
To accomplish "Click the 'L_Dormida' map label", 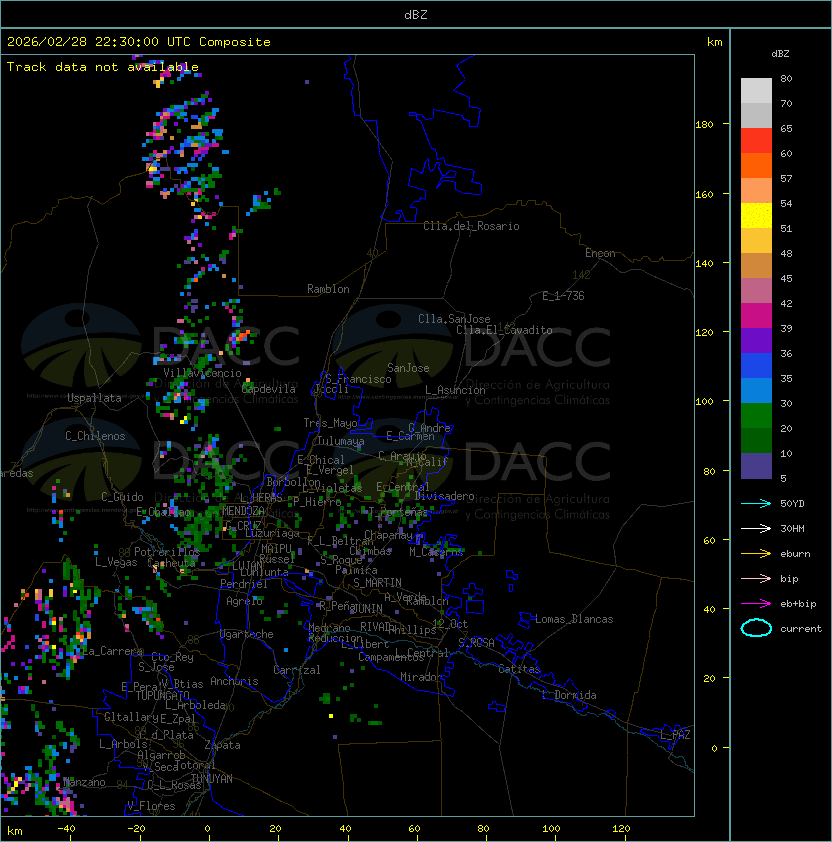I will click(569, 695).
